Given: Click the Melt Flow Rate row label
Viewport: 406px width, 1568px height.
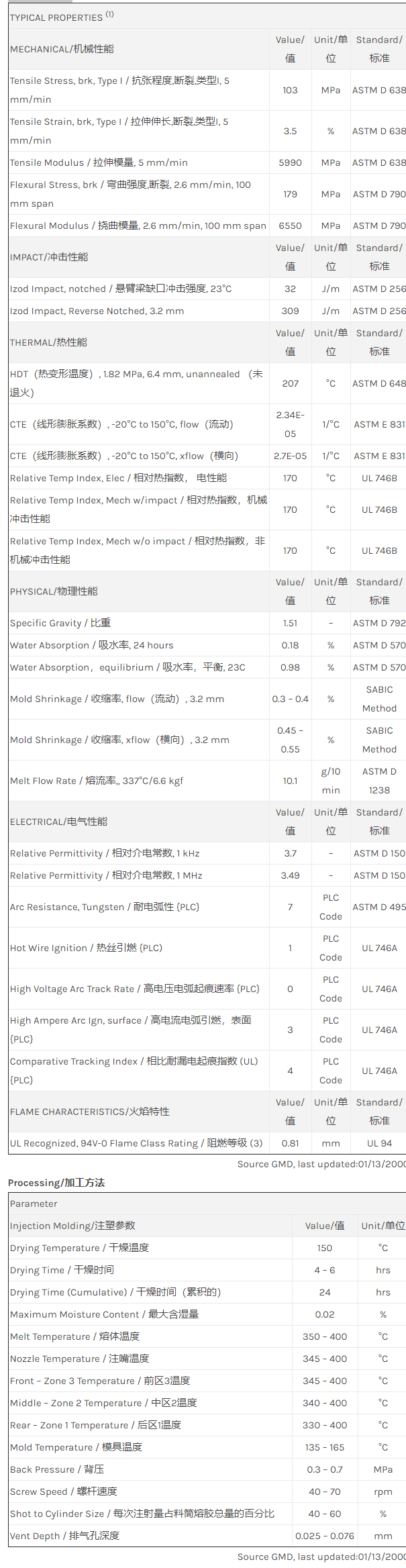Looking at the screenshot, I should click(96, 781).
